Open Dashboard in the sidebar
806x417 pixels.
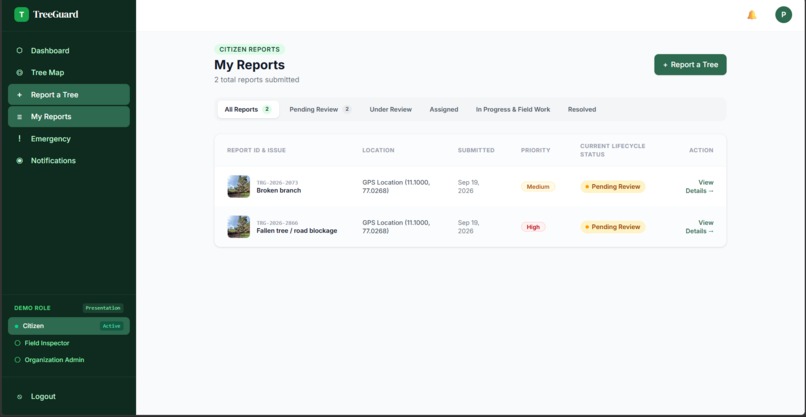click(x=69, y=50)
